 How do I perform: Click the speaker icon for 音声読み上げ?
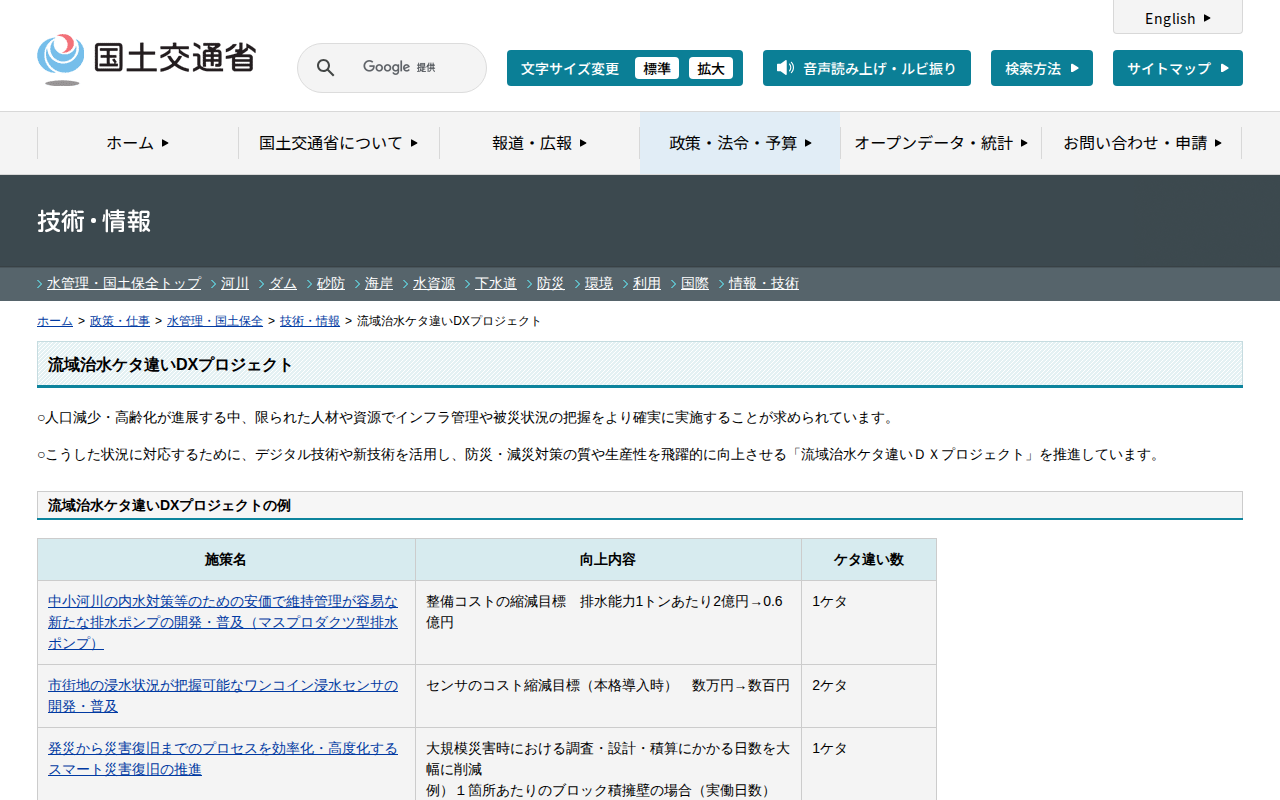[x=785, y=68]
